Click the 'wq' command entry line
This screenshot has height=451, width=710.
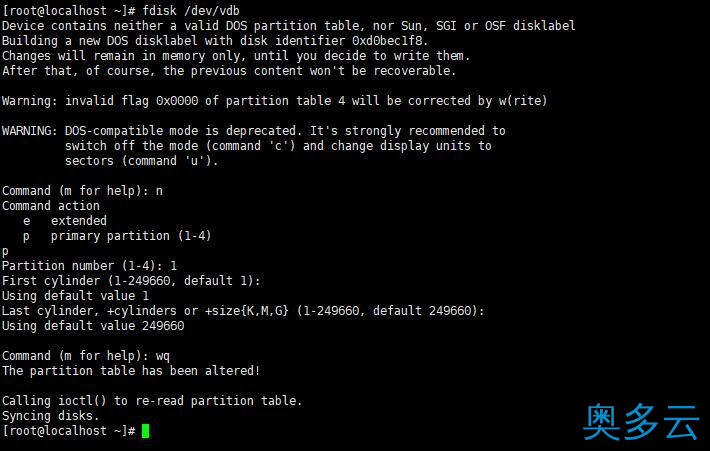pos(86,356)
